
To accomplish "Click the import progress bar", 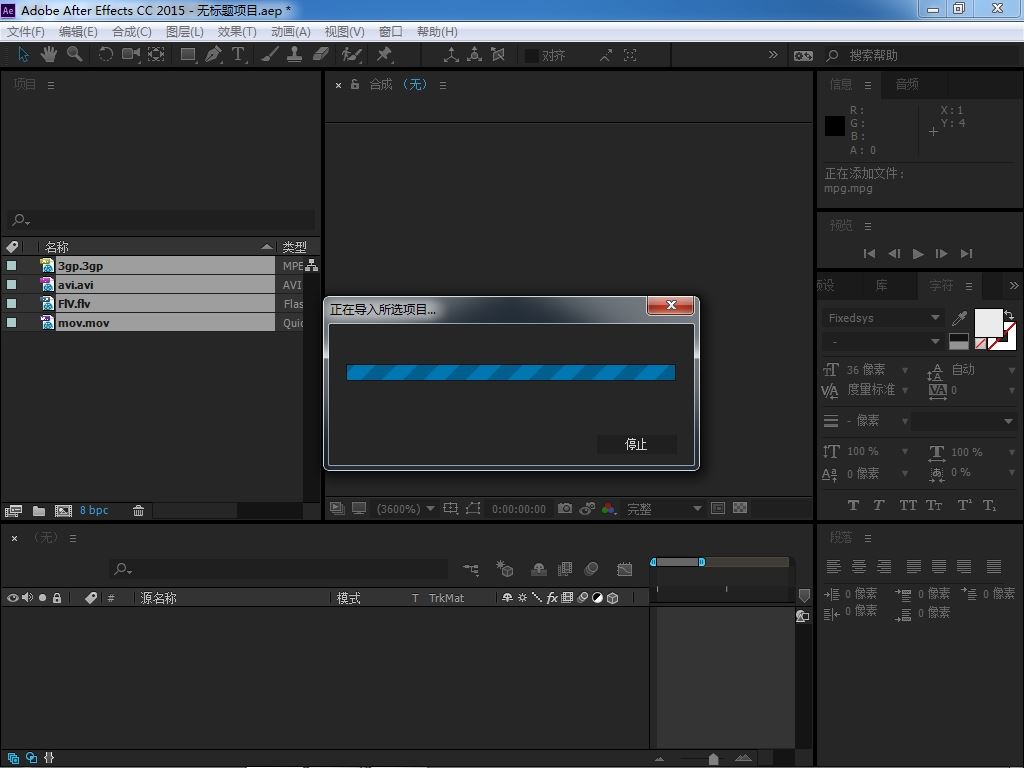I will (x=511, y=372).
